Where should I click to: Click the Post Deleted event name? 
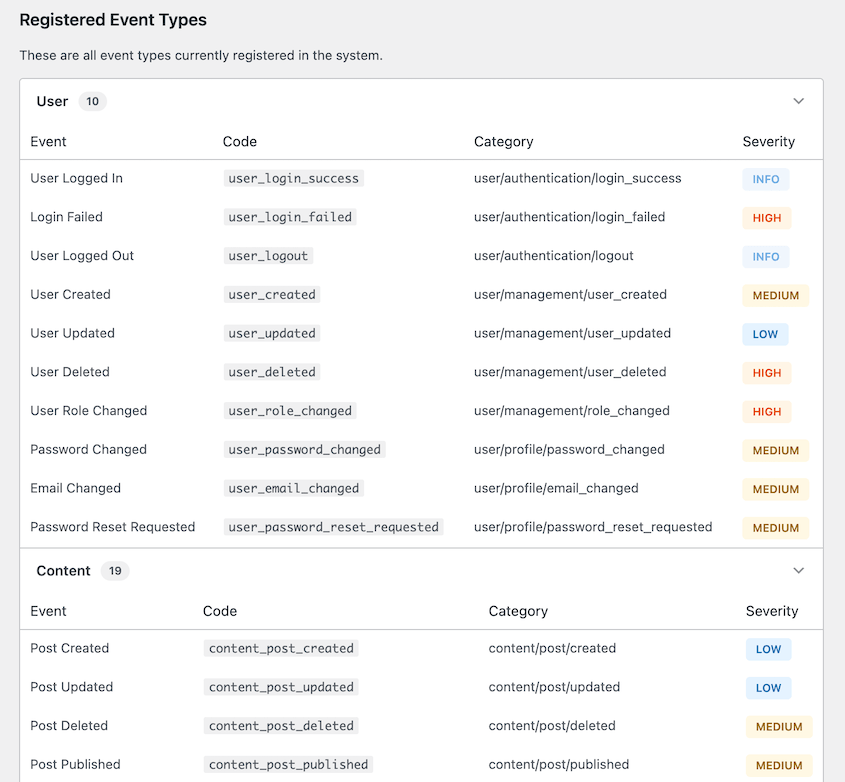[x=69, y=726]
